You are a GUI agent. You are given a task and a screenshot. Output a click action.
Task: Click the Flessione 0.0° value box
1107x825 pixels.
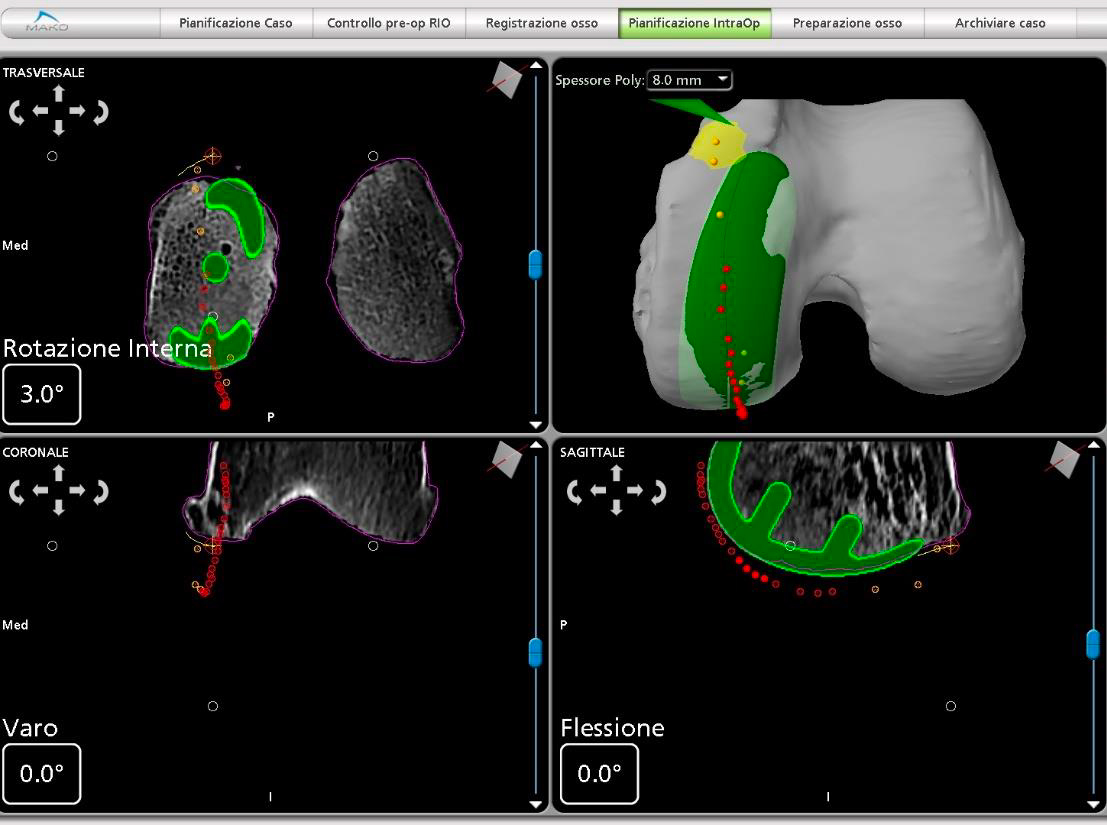599,773
